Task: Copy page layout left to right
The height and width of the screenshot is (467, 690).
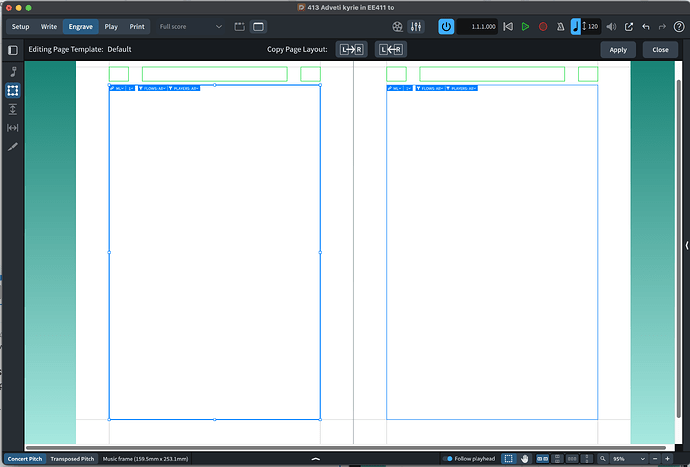Action: click(352, 49)
